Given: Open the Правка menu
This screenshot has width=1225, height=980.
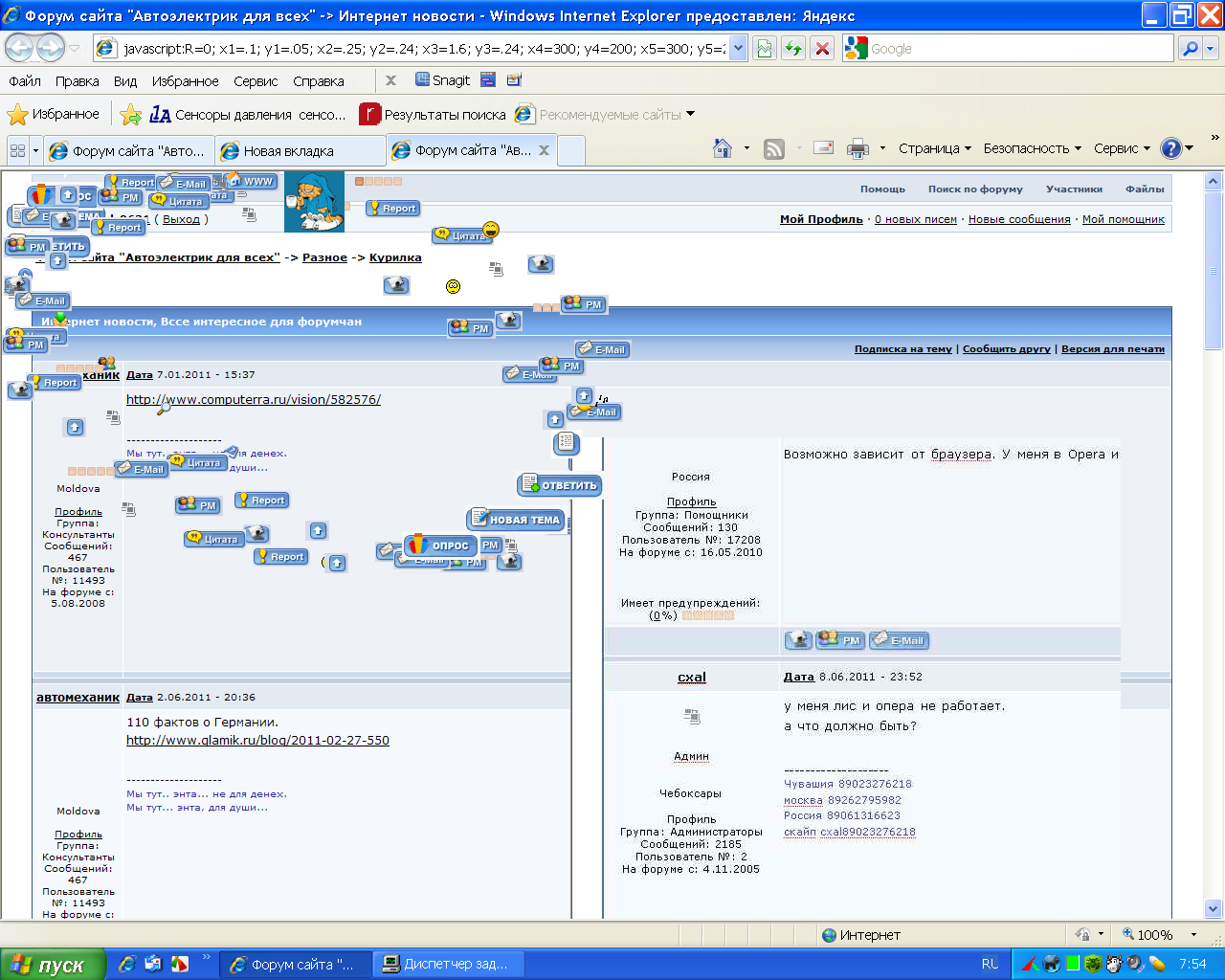Looking at the screenshot, I should pos(77,81).
